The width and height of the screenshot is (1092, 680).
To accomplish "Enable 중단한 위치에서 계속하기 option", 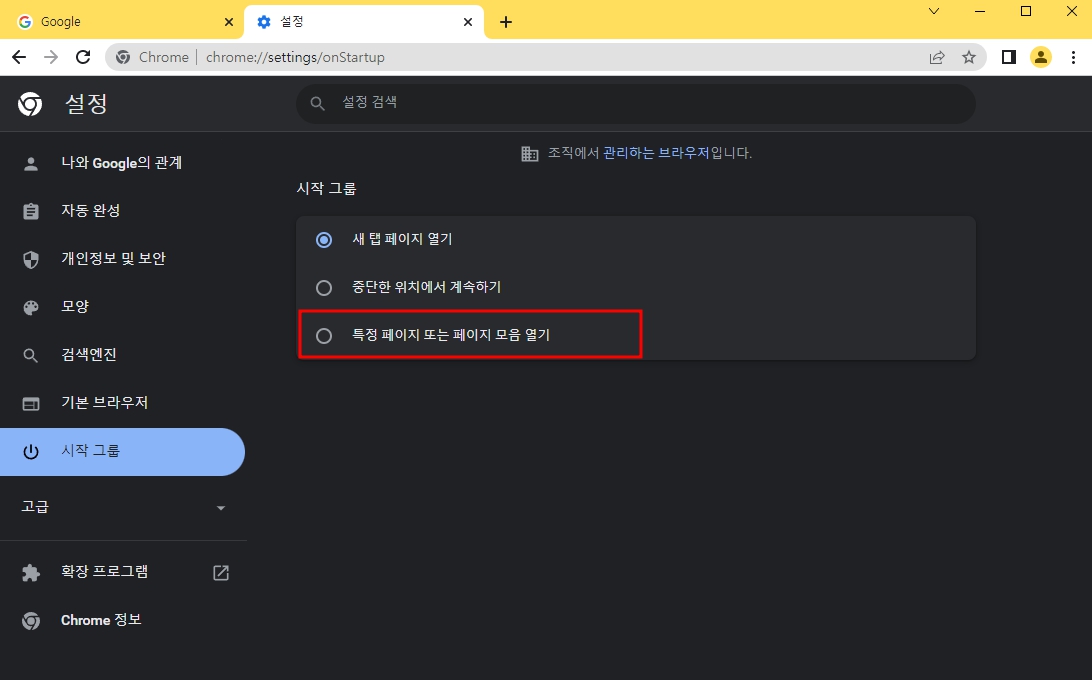I will pyautogui.click(x=323, y=287).
